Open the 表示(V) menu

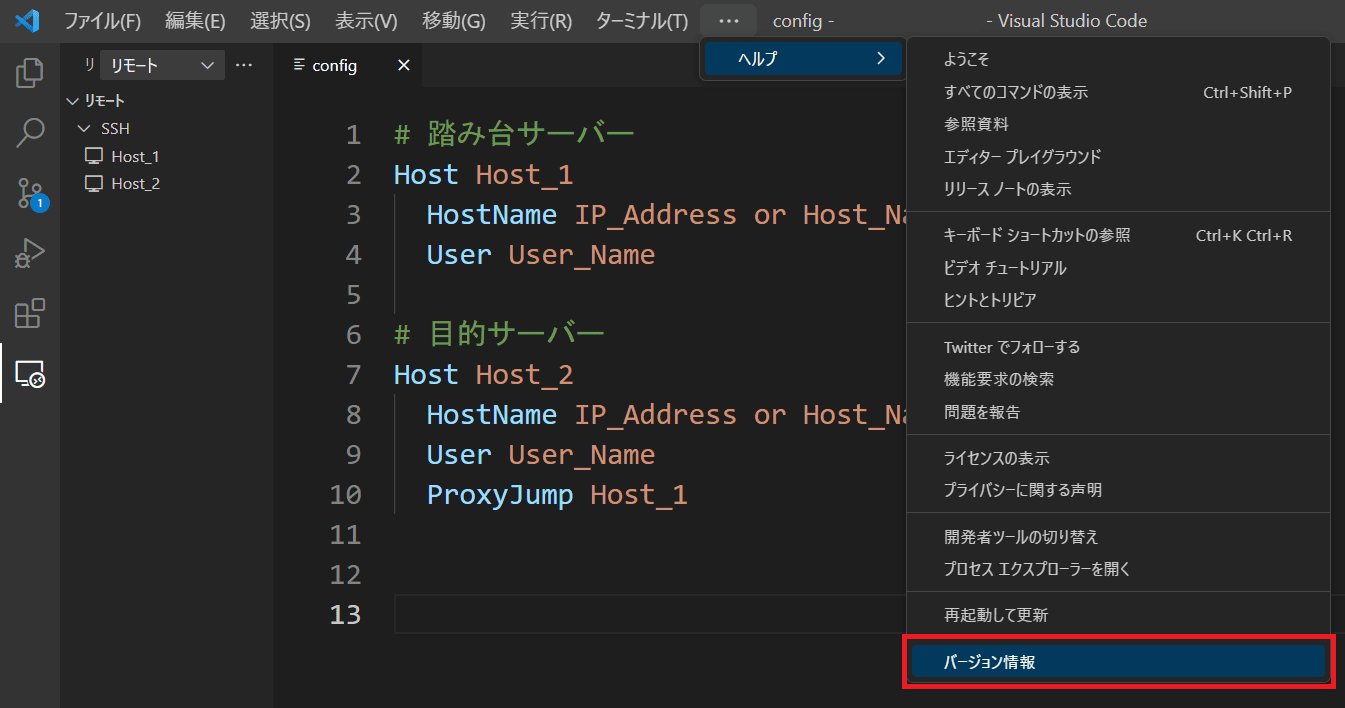(x=366, y=21)
